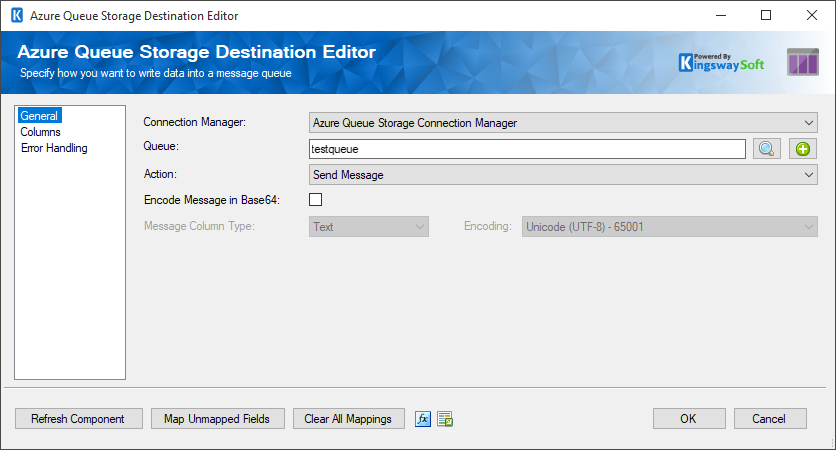The height and width of the screenshot is (450, 836).
Task: Click the K app icon in title bar
Action: pos(17,15)
